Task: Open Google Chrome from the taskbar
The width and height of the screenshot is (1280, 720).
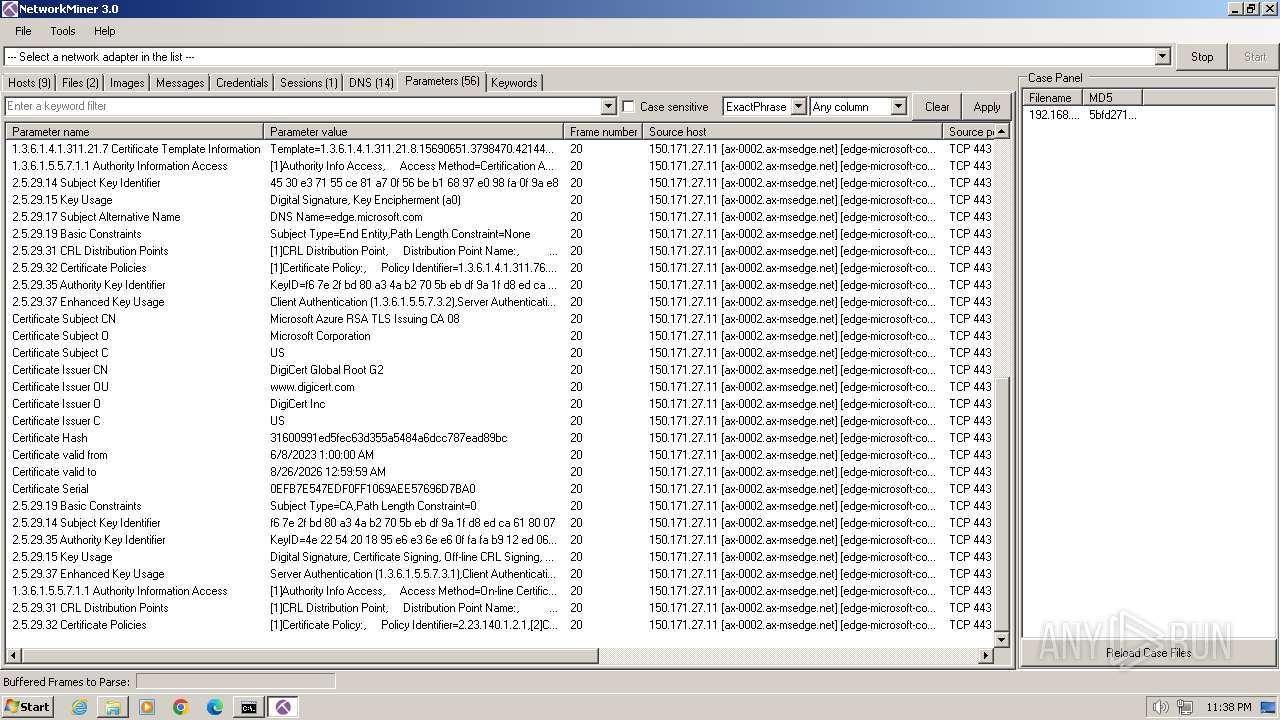Action: pos(181,707)
